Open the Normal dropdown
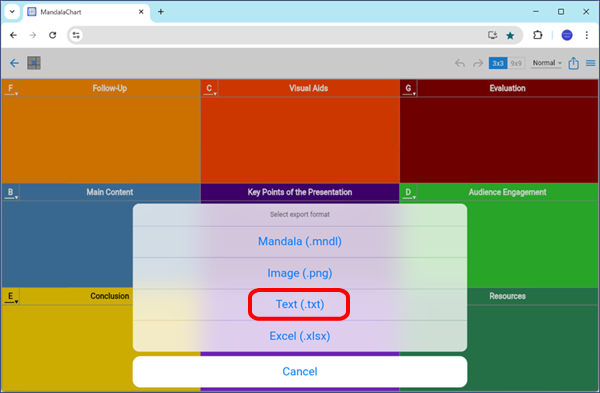This screenshot has height=393, width=600. pos(547,63)
